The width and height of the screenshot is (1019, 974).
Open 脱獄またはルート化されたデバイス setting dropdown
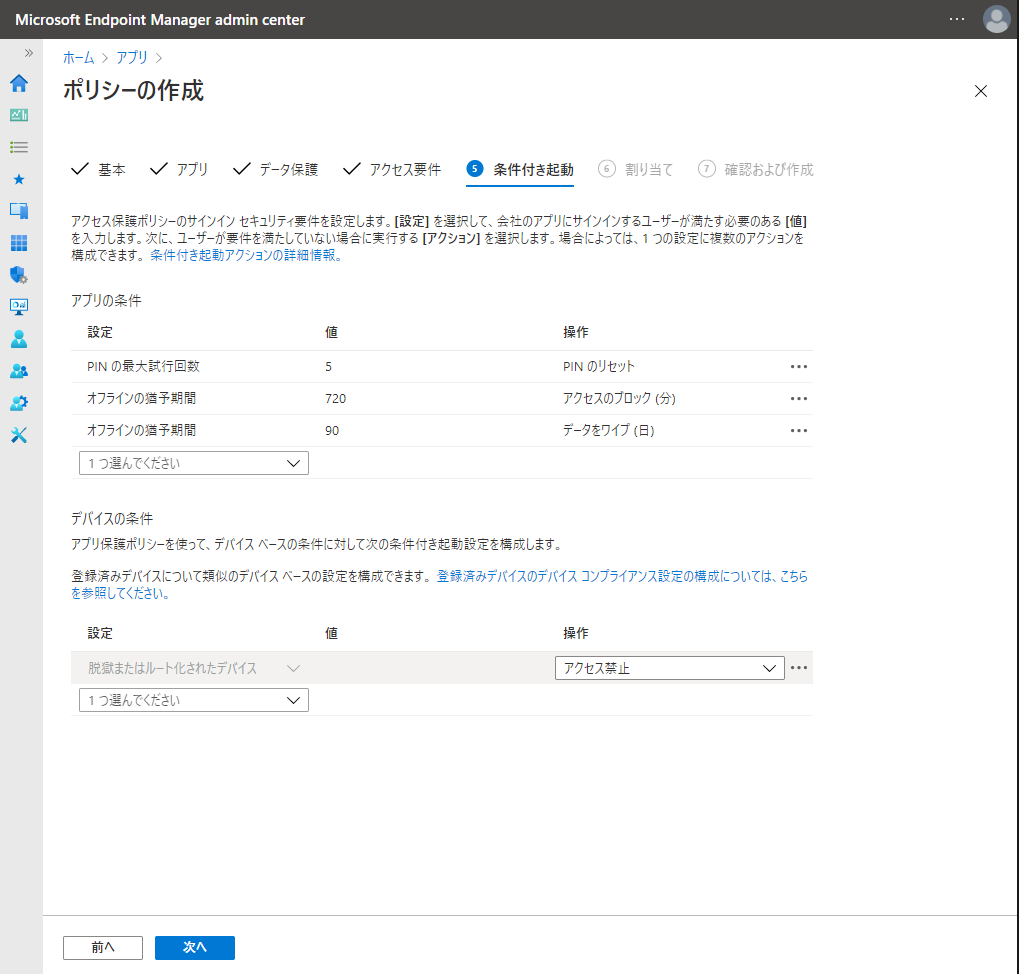click(194, 668)
